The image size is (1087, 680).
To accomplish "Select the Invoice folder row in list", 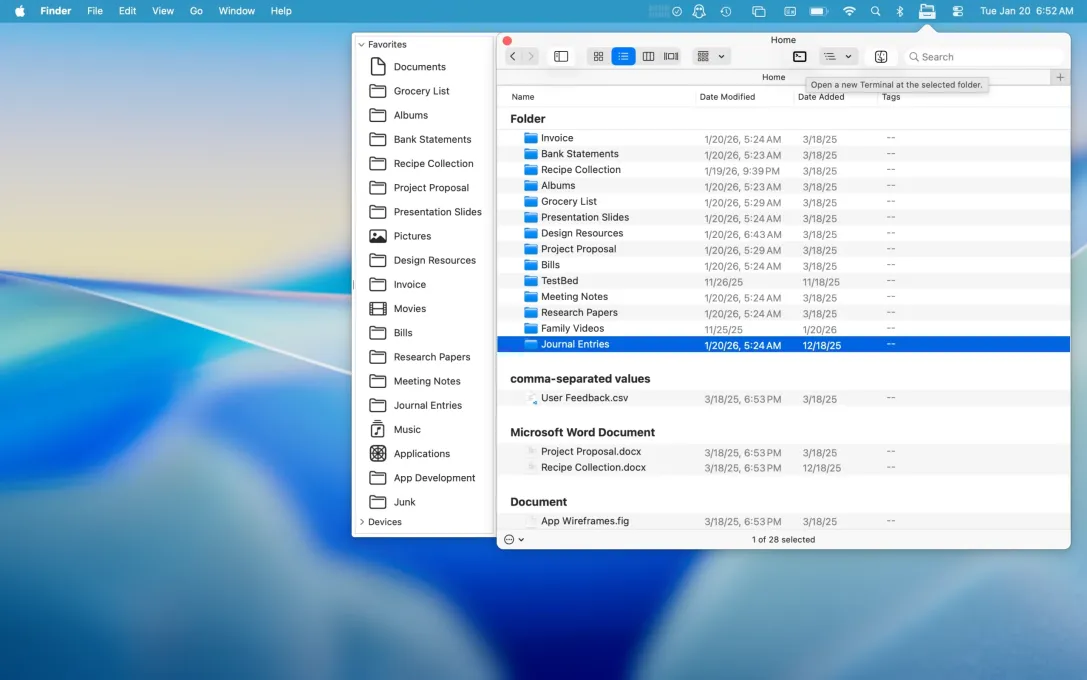I will pos(783,138).
